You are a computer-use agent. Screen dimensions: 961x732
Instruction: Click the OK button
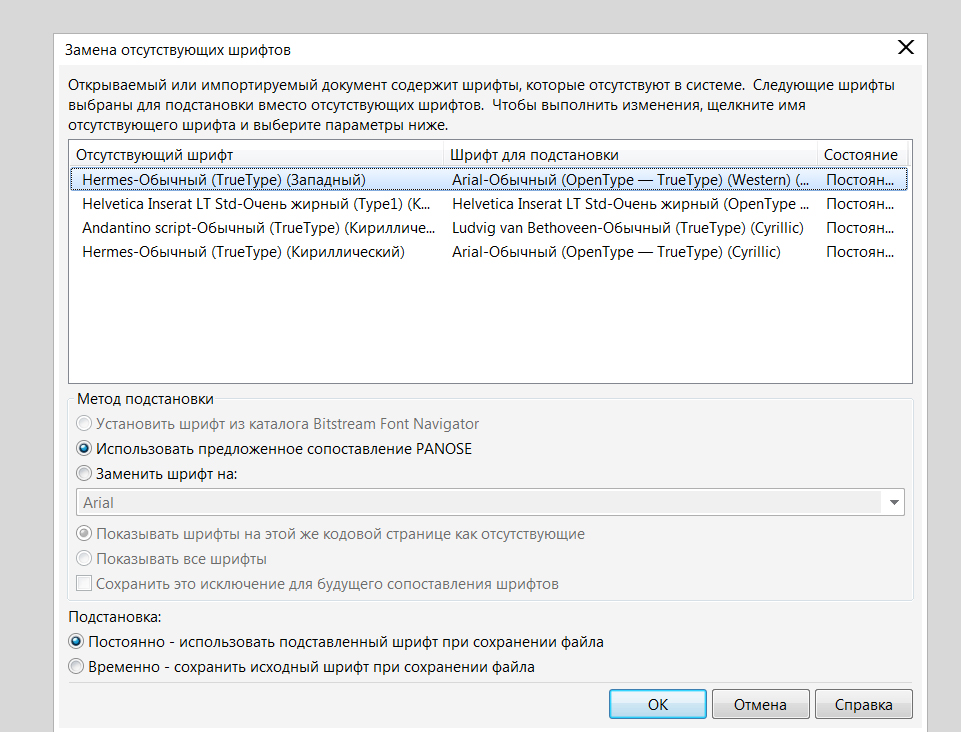pos(658,704)
